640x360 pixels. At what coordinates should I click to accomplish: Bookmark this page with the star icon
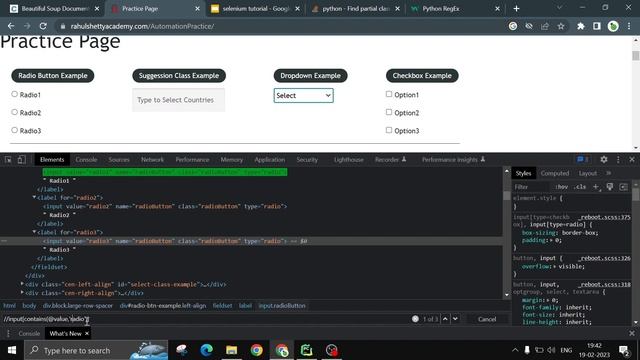tap(561, 26)
